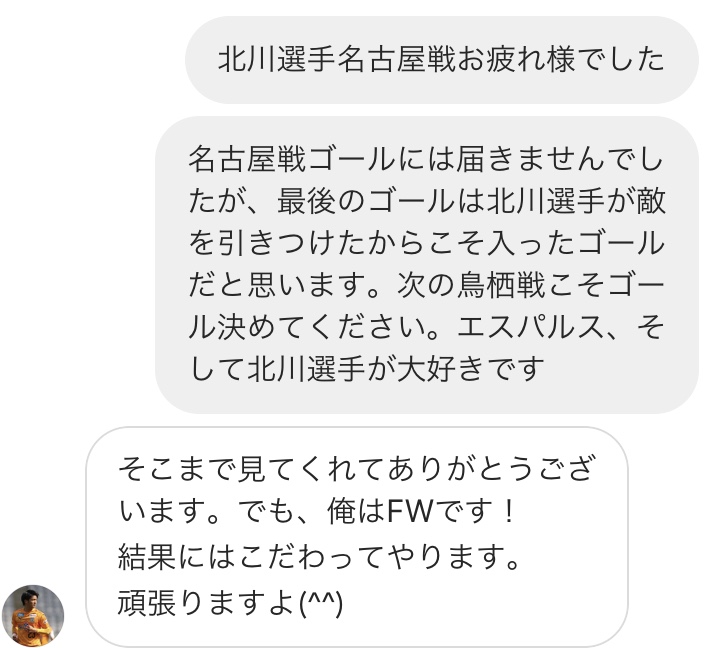
Task: Click the line 'して北川選手が大好きです'
Action: click(367, 368)
